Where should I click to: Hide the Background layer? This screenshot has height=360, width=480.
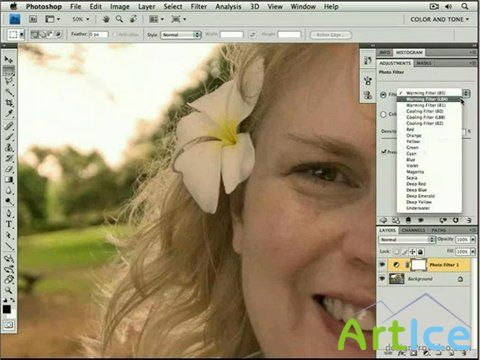click(x=382, y=278)
